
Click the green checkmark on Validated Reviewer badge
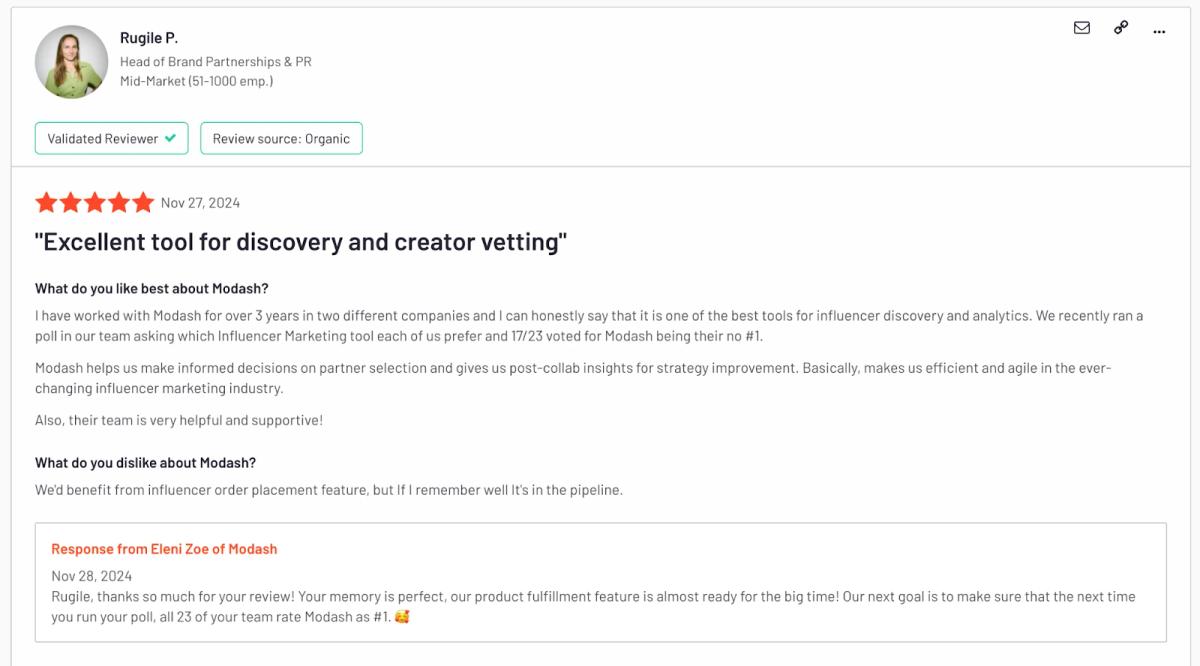point(170,138)
